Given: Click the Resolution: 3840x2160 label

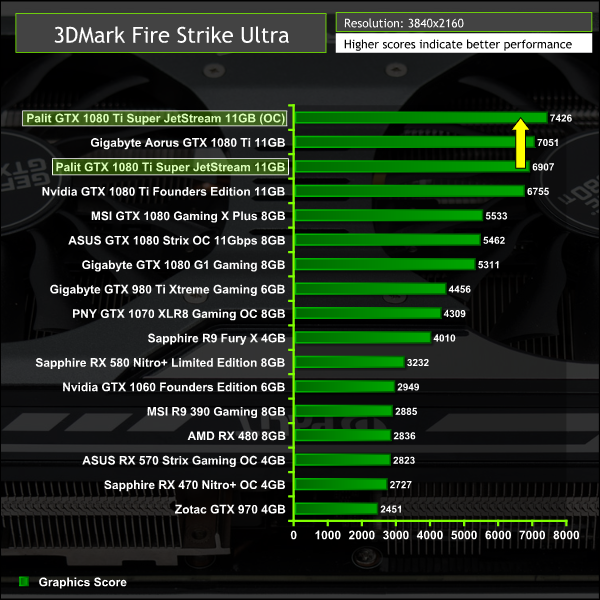Looking at the screenshot, I should (404, 23).
